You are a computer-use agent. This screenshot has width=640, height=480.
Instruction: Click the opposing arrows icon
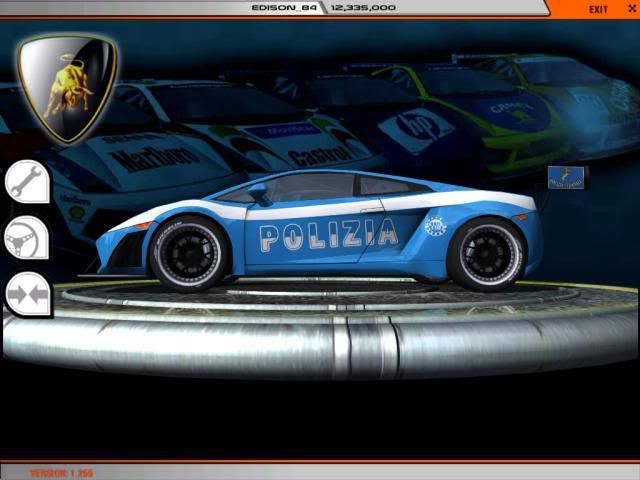(28, 294)
